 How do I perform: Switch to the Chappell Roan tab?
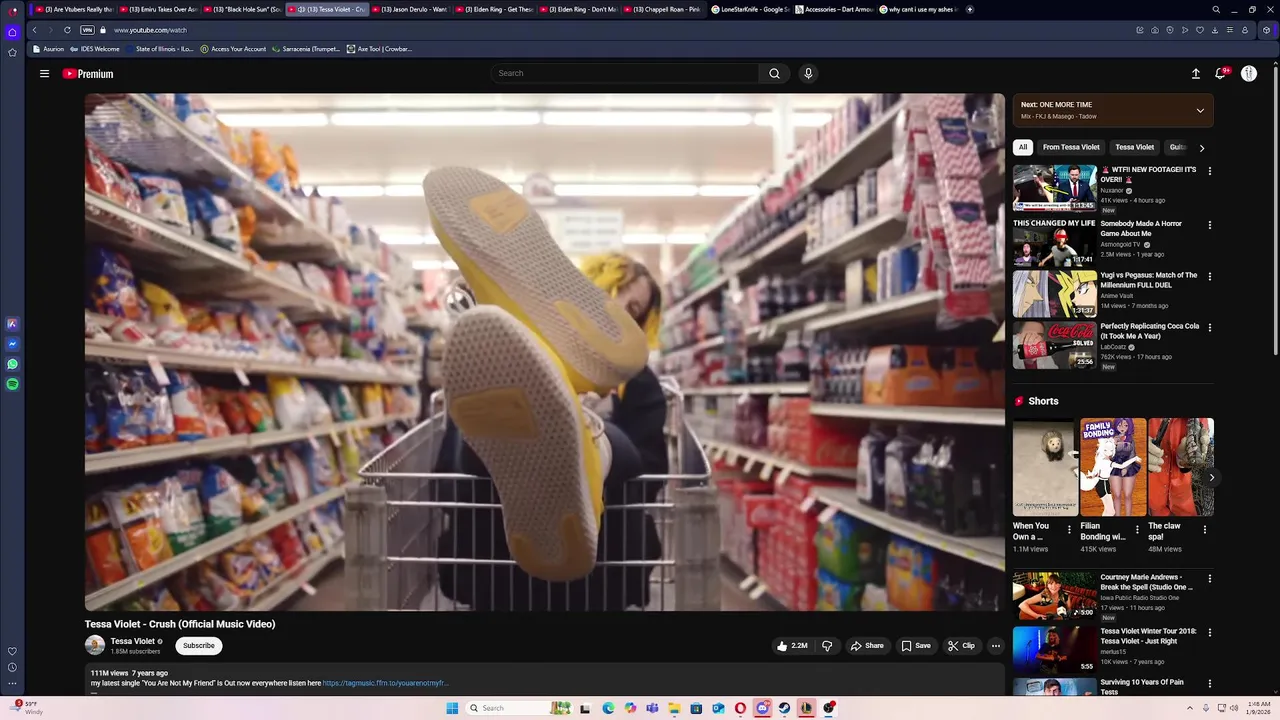pos(663,9)
